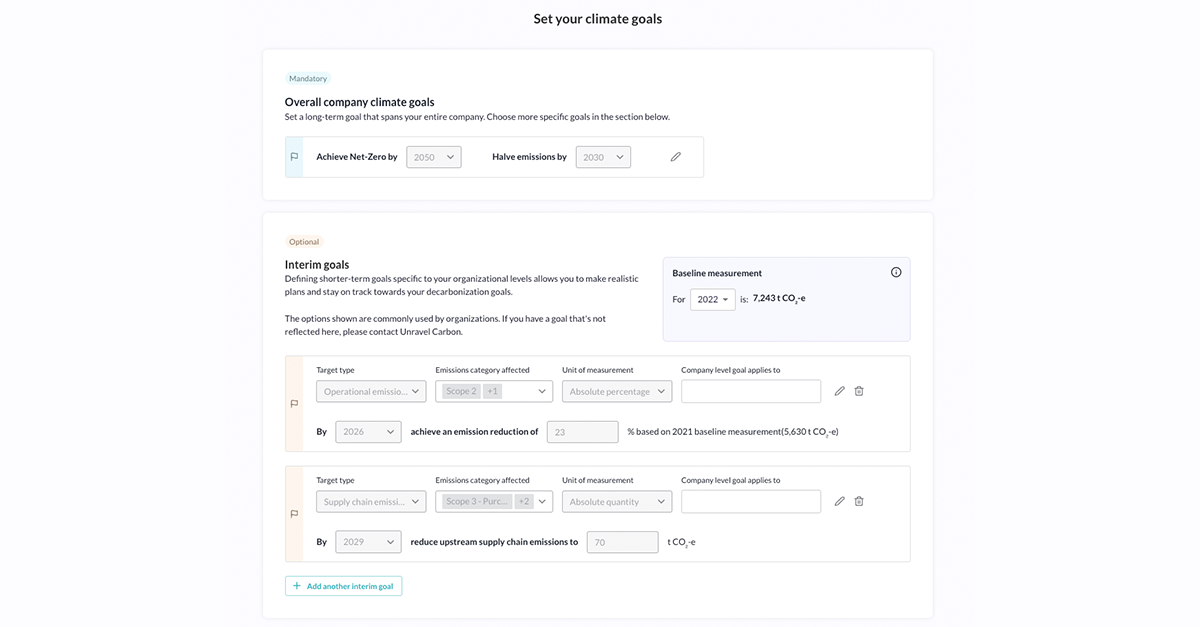Click flag icon on Net-Zero goal row
This screenshot has height=627, width=1200.
(294, 157)
